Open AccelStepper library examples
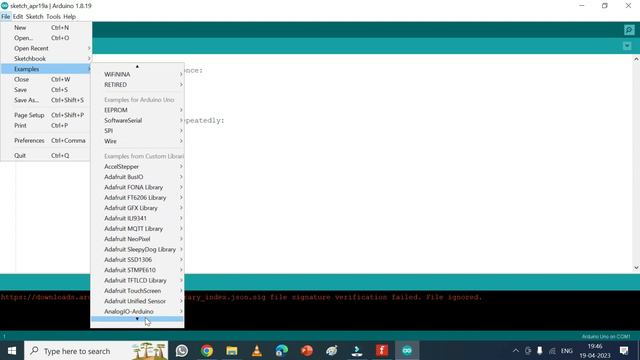The height and width of the screenshot is (360, 640). click(x=138, y=167)
